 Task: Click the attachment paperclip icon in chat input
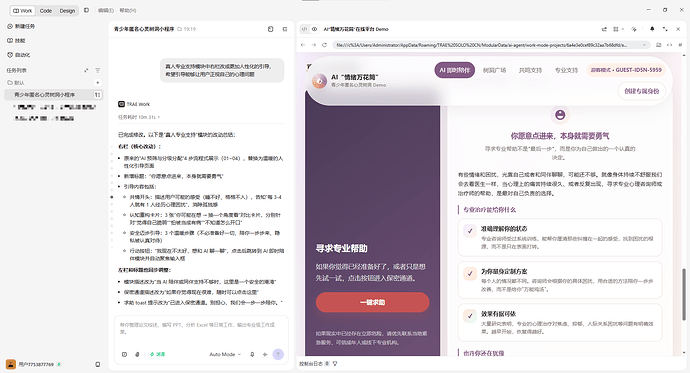click(137, 354)
